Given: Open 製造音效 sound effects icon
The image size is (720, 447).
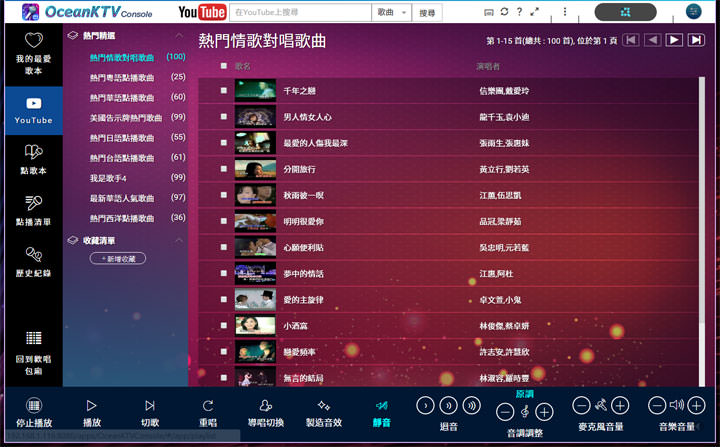Looking at the screenshot, I should coord(324,405).
